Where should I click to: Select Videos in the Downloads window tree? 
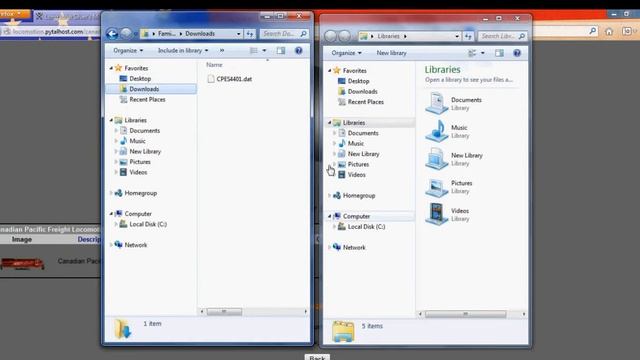coord(138,172)
